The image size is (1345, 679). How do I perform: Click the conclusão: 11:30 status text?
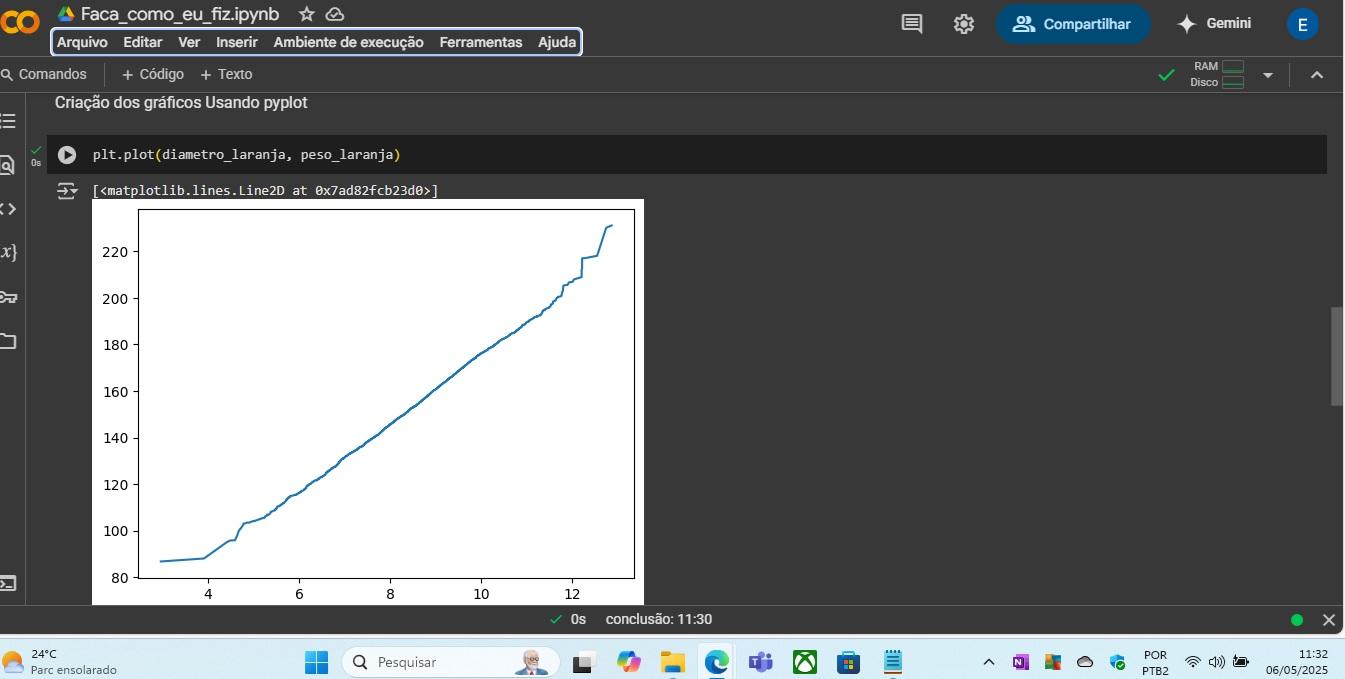pos(659,619)
